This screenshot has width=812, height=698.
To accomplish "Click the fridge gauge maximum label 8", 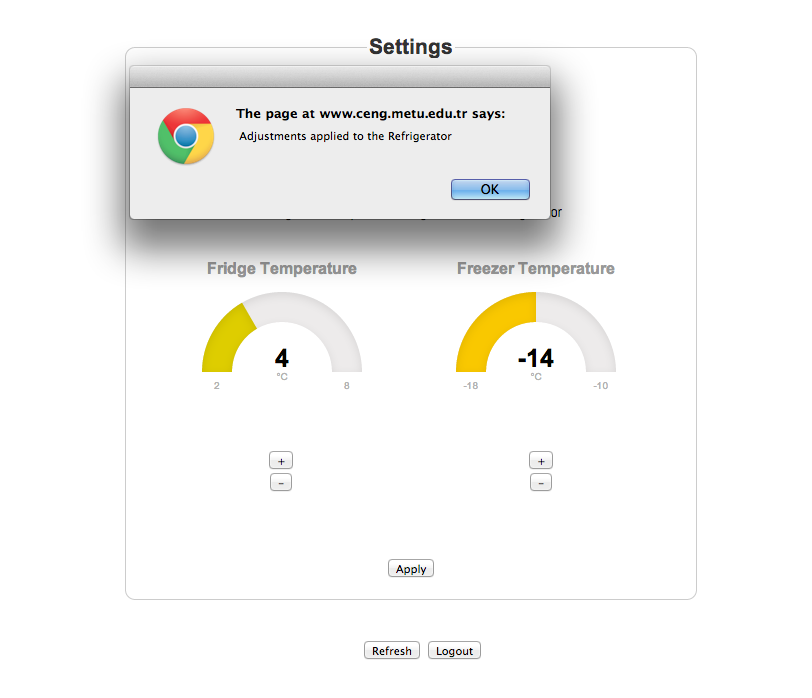I will coord(346,386).
